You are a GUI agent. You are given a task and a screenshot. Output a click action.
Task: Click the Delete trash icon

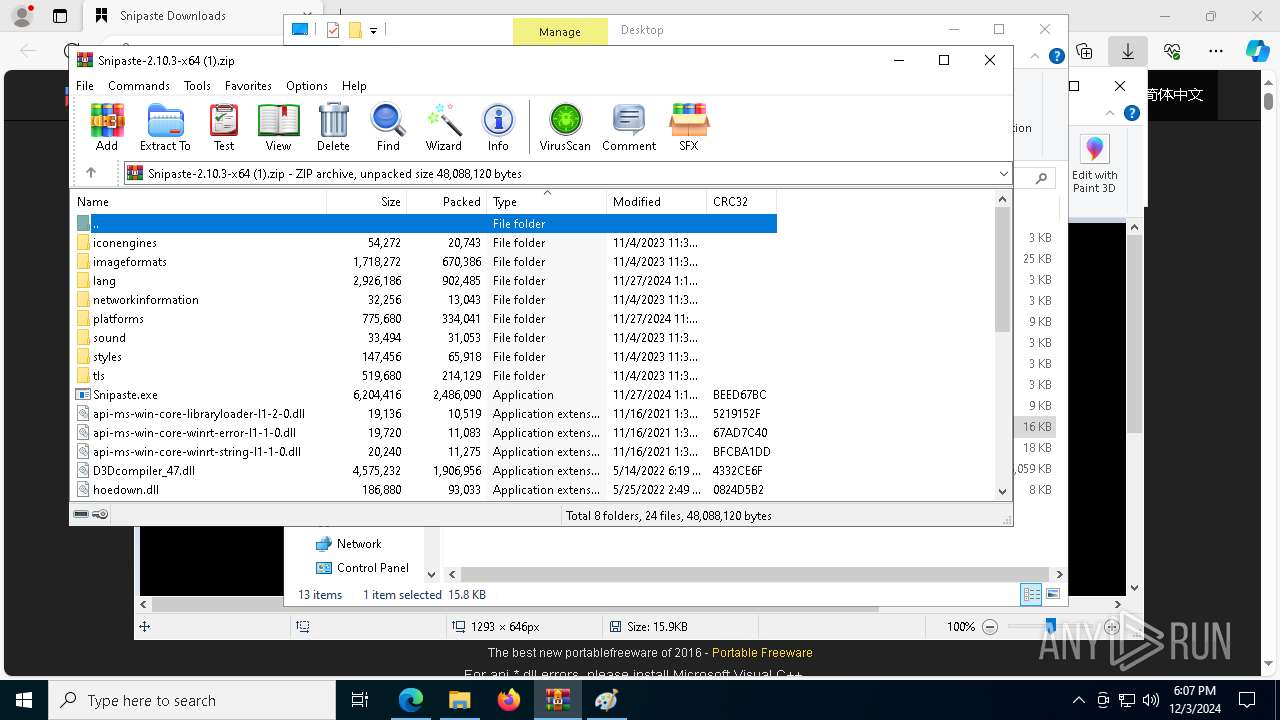(x=333, y=127)
